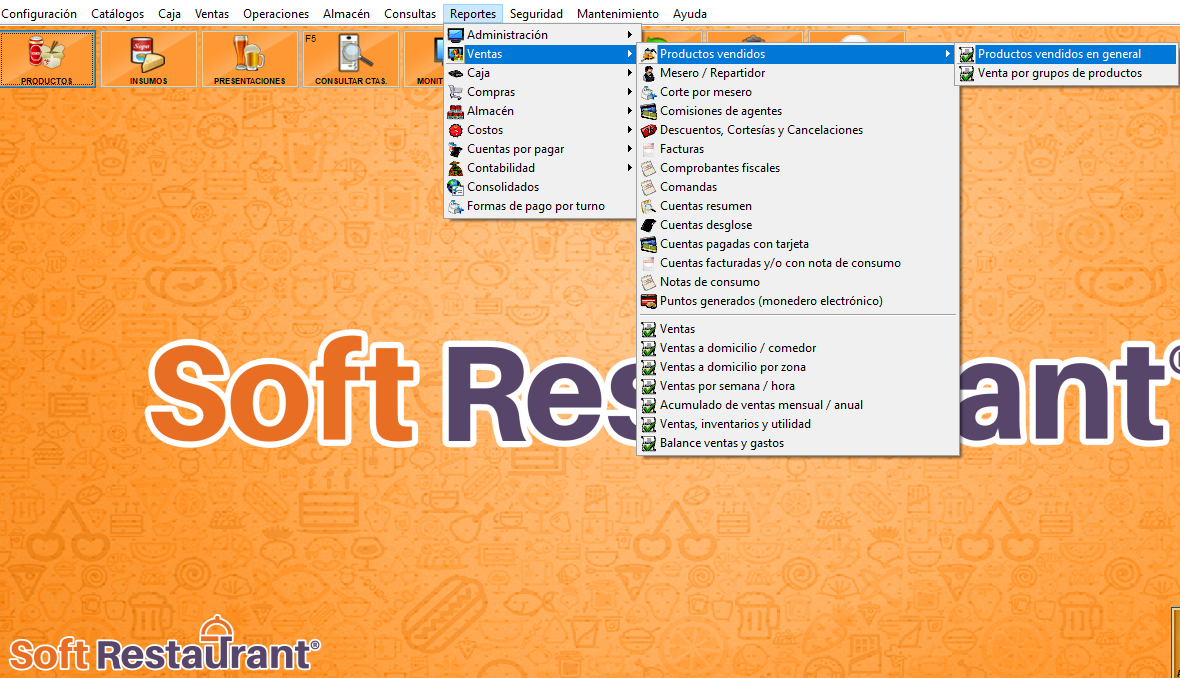Click the Ventas por semana / hora icon

(x=649, y=386)
